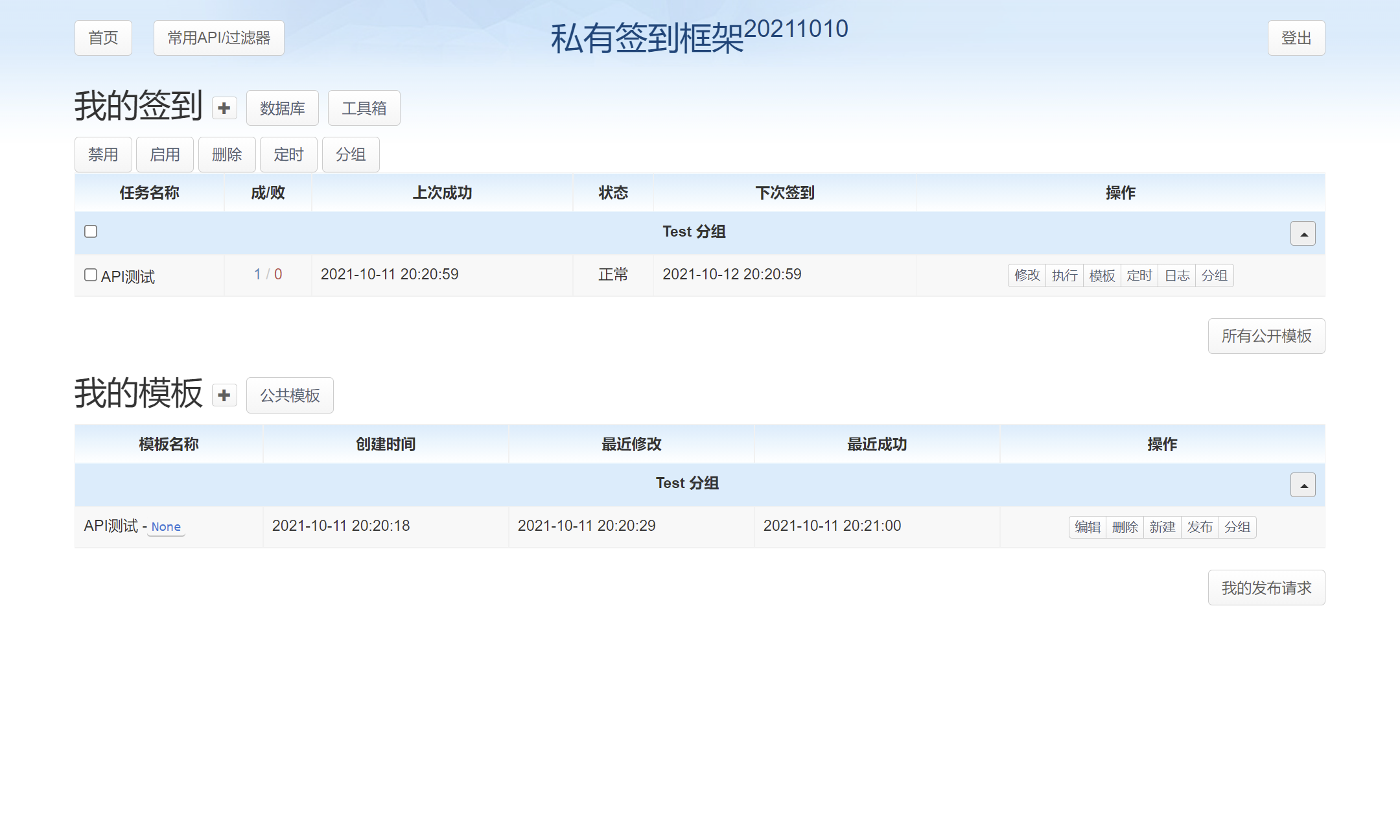Screen dimensions: 1400x840
Task: Click the plus icon next to 我的签到
Action: point(224,108)
